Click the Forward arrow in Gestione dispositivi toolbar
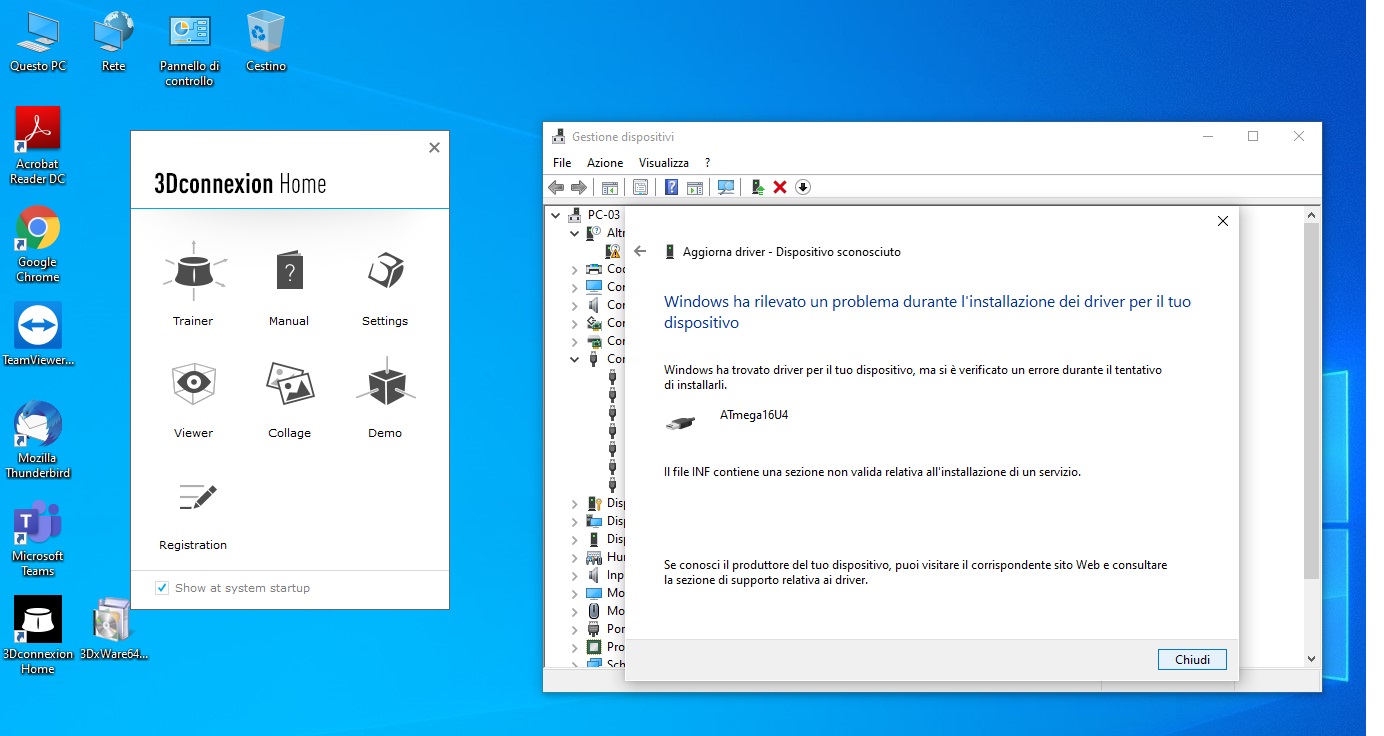 click(579, 187)
